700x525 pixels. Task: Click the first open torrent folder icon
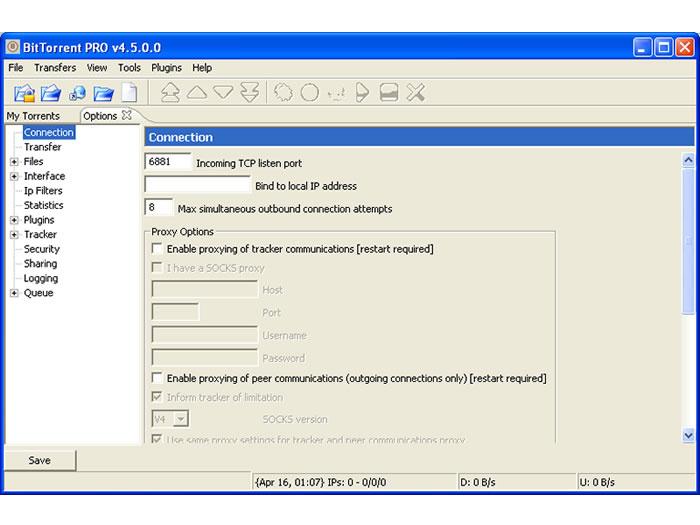(25, 93)
